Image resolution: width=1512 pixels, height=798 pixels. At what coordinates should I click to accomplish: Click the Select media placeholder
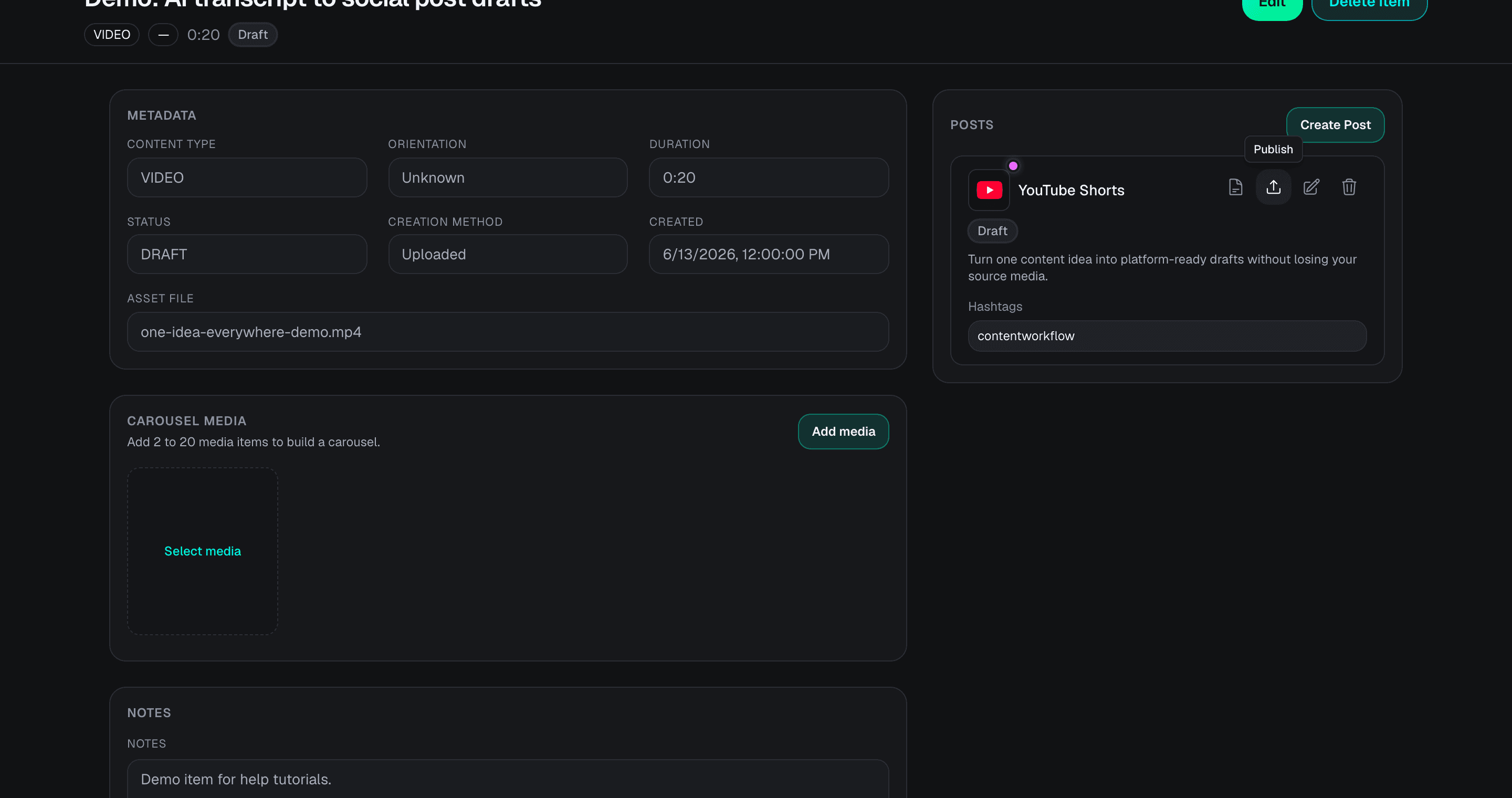(203, 551)
